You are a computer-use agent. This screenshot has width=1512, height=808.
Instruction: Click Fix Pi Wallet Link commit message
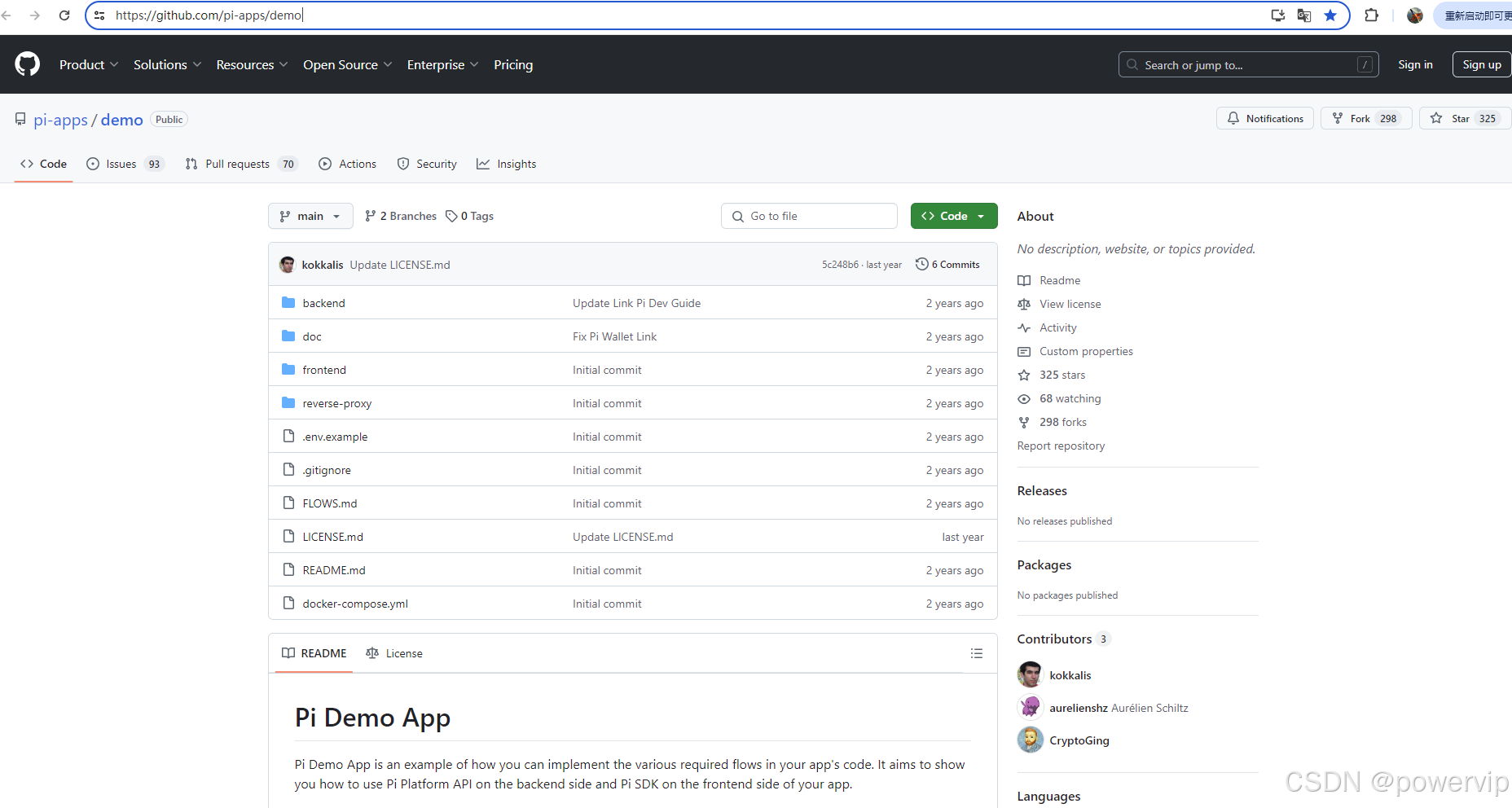[x=614, y=336]
